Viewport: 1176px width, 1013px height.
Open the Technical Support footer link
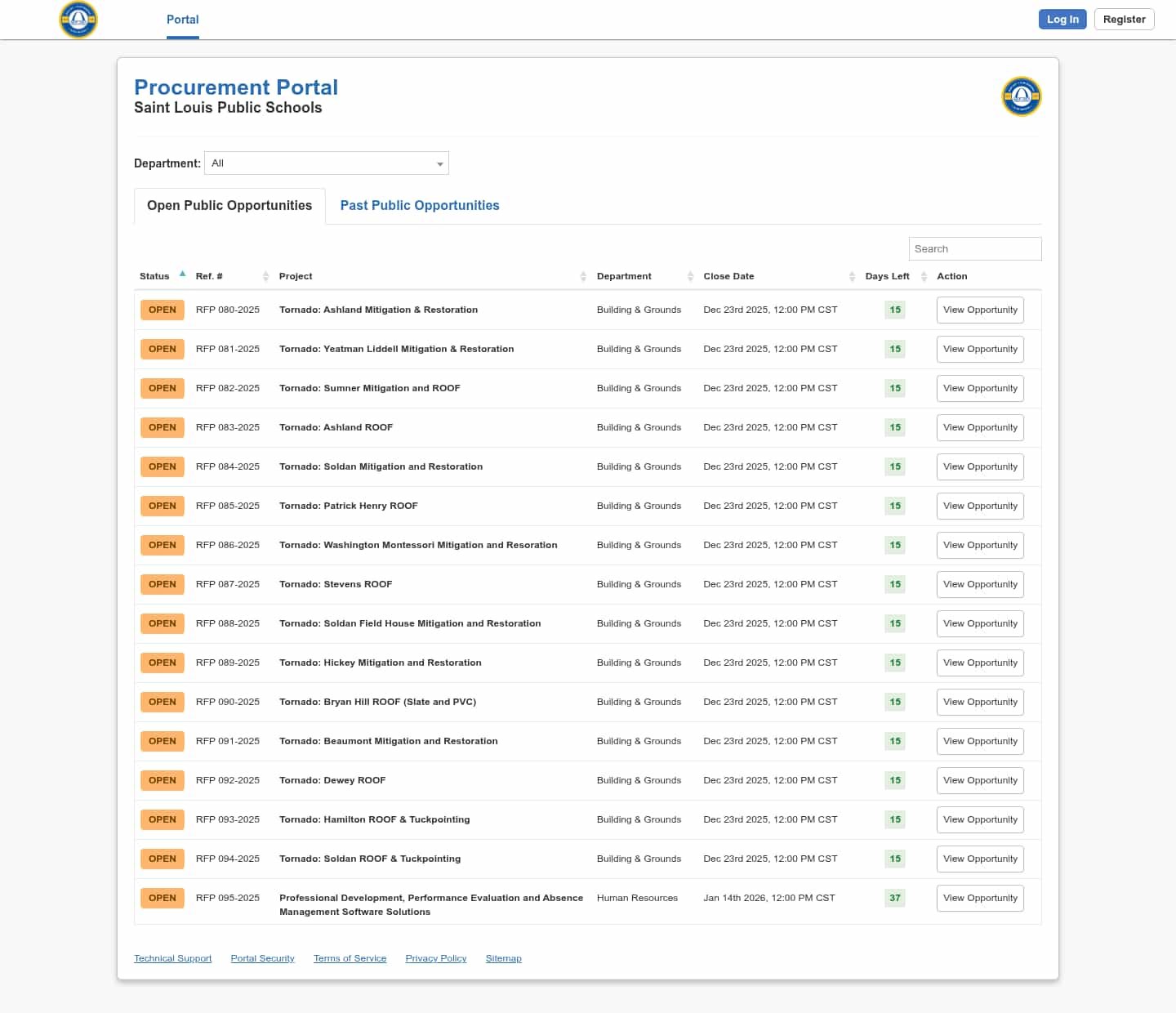[x=172, y=958]
